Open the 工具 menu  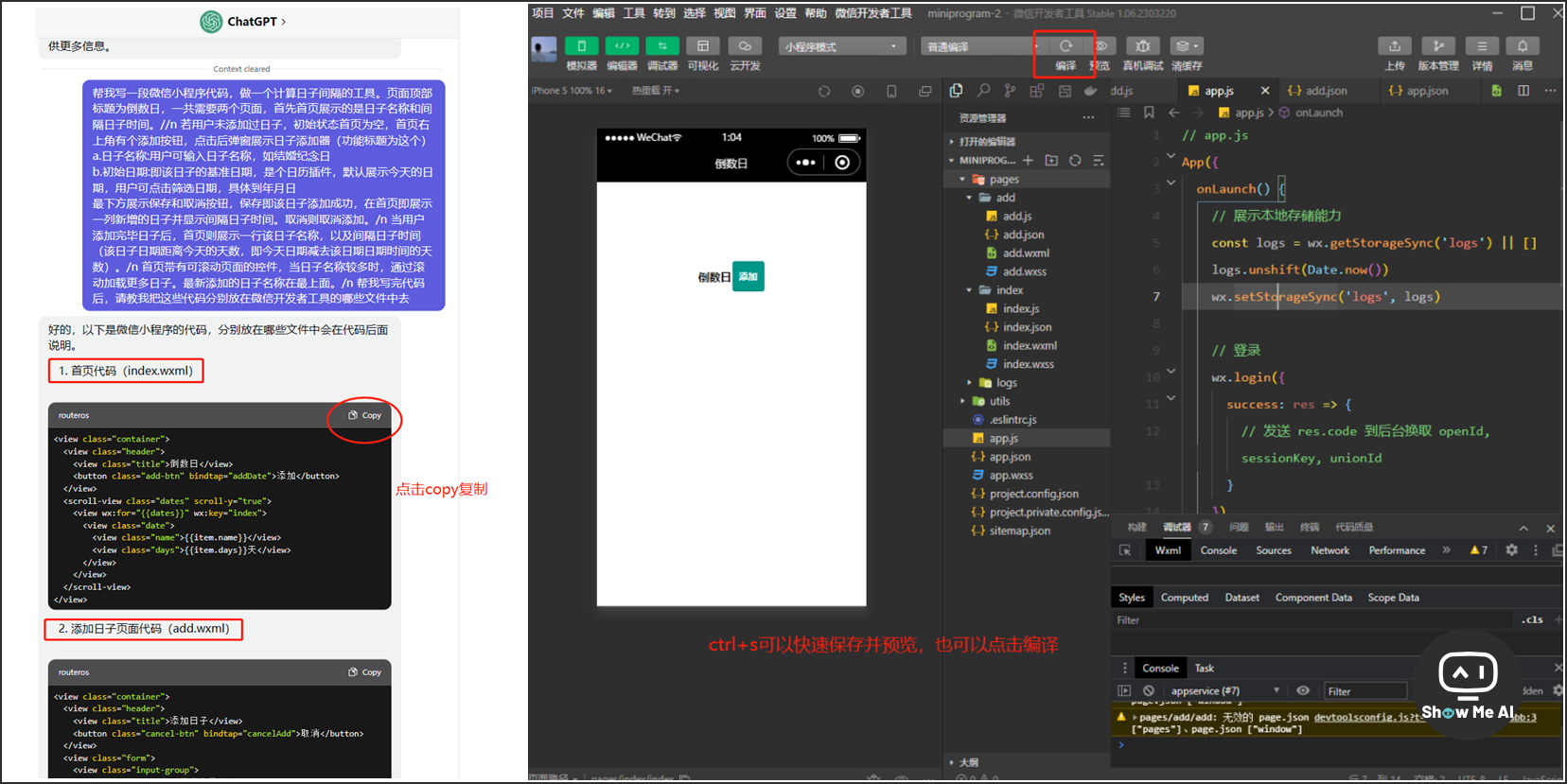tap(634, 12)
